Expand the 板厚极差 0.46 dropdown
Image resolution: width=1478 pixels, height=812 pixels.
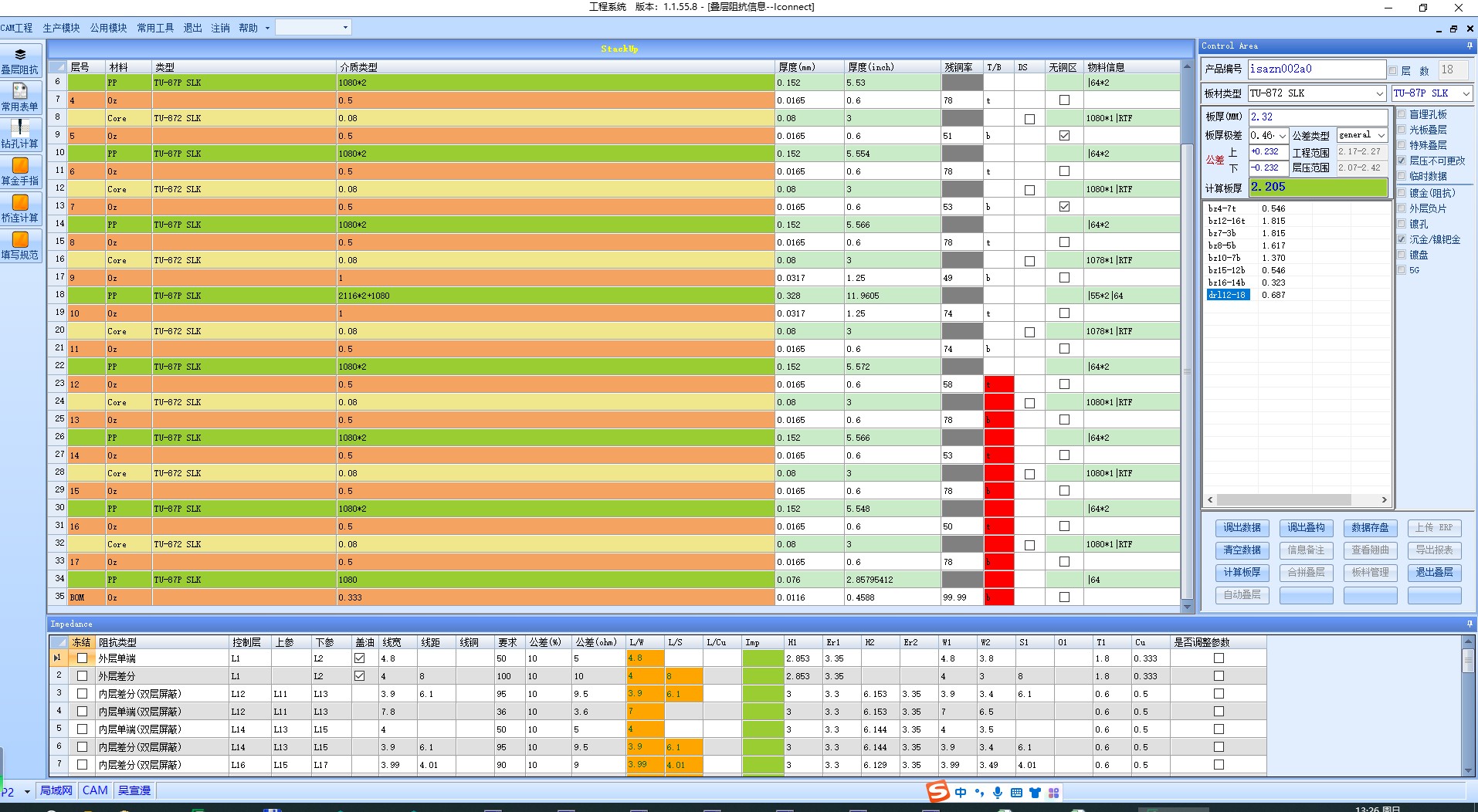point(1283,136)
